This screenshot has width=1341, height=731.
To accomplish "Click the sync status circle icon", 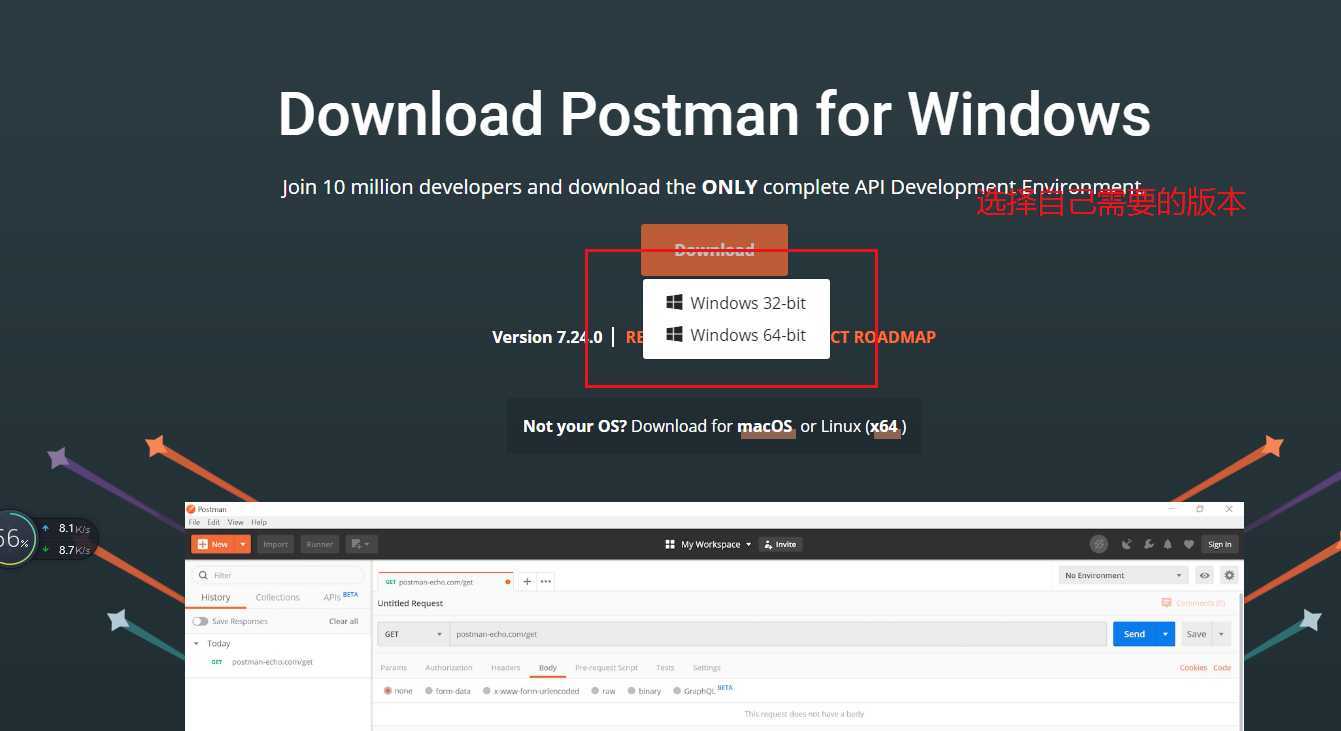I will 1099,544.
